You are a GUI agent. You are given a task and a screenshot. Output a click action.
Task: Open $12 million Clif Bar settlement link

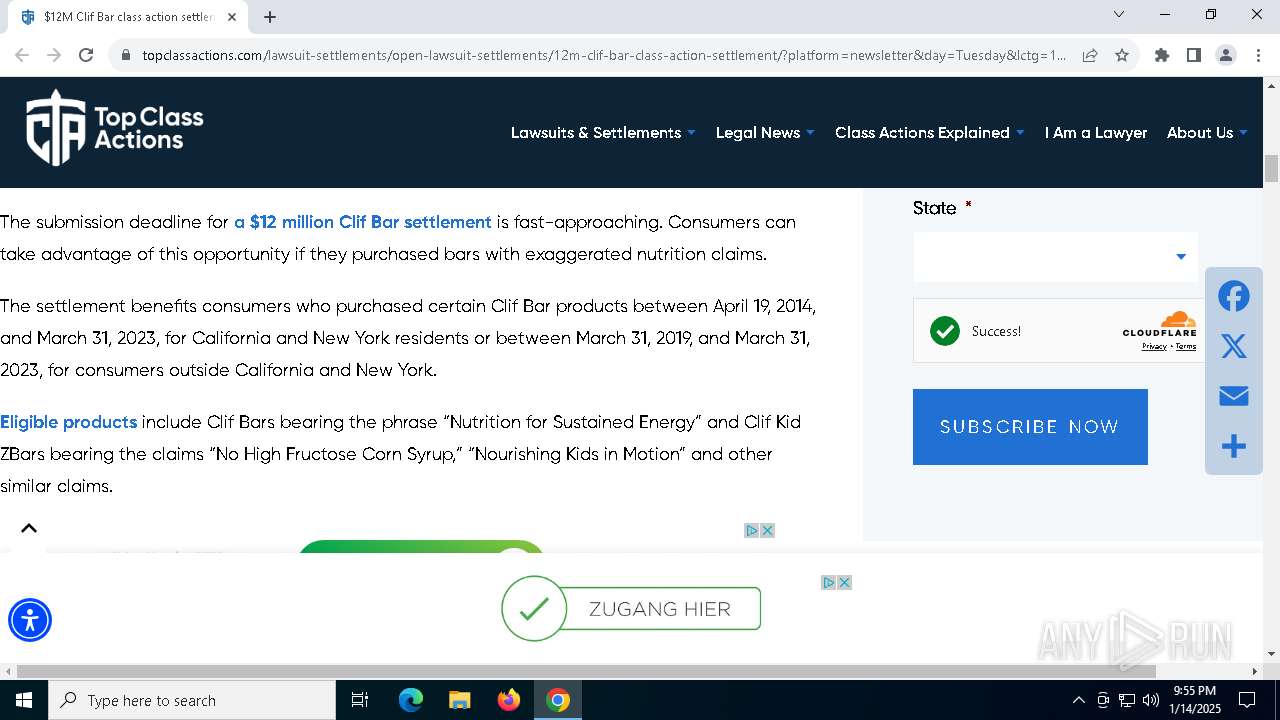click(x=363, y=222)
